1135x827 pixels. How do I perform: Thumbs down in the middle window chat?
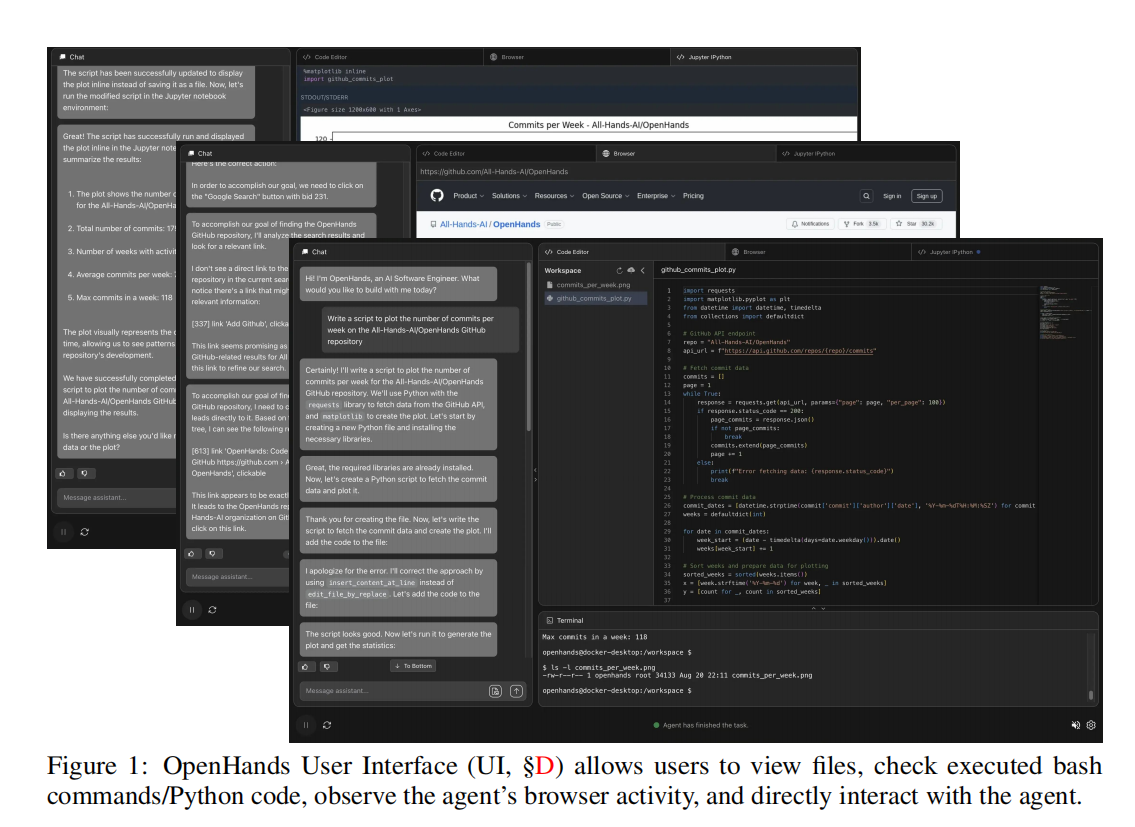point(212,553)
